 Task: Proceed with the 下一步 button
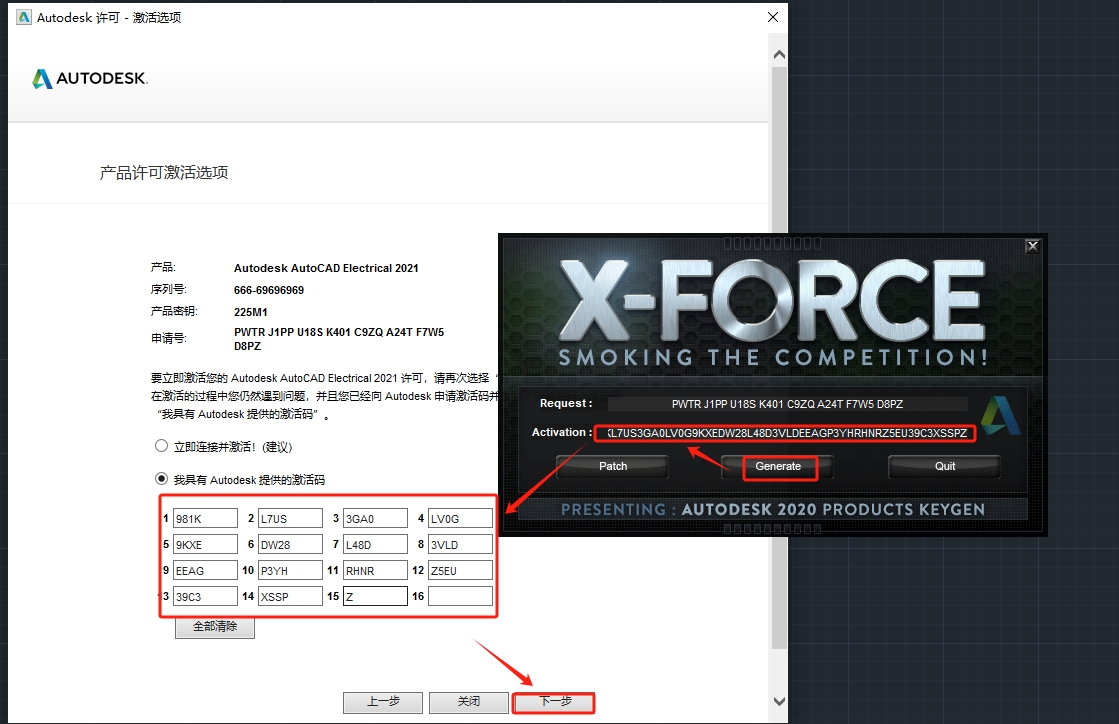pos(554,702)
